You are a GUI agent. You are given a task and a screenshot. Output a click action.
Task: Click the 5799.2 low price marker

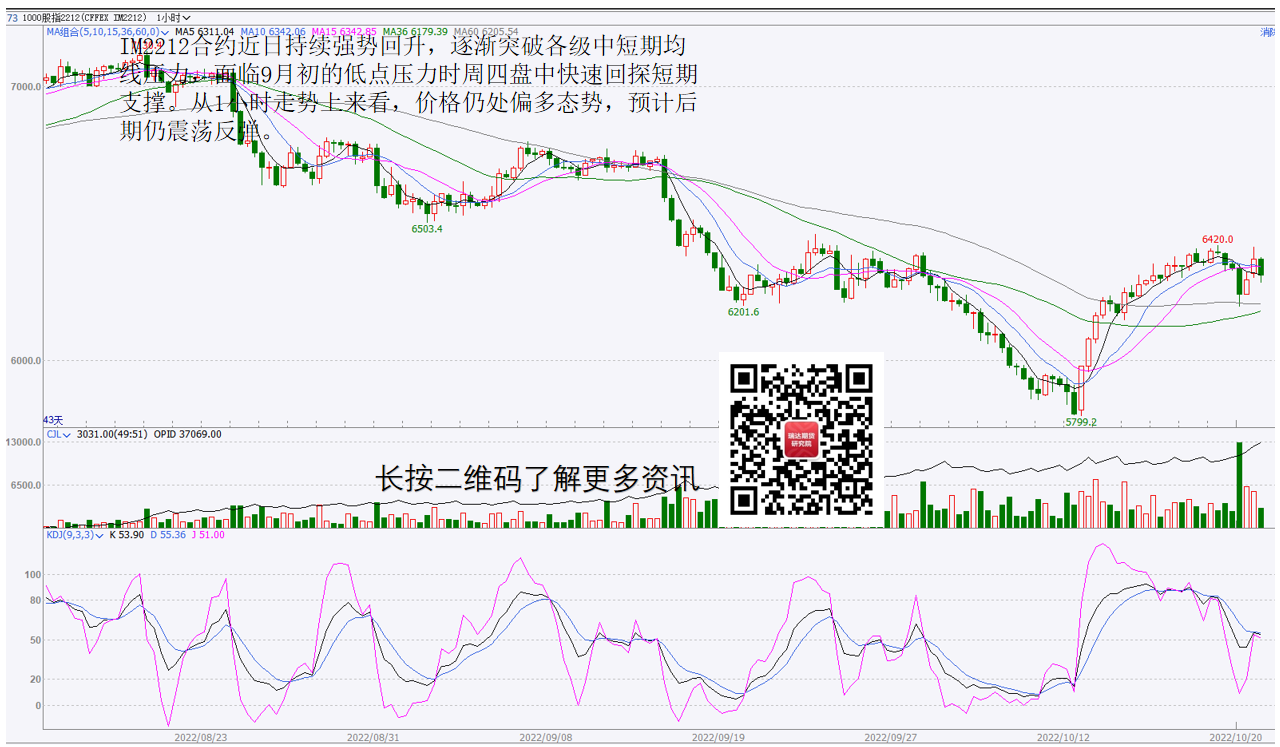[1079, 422]
